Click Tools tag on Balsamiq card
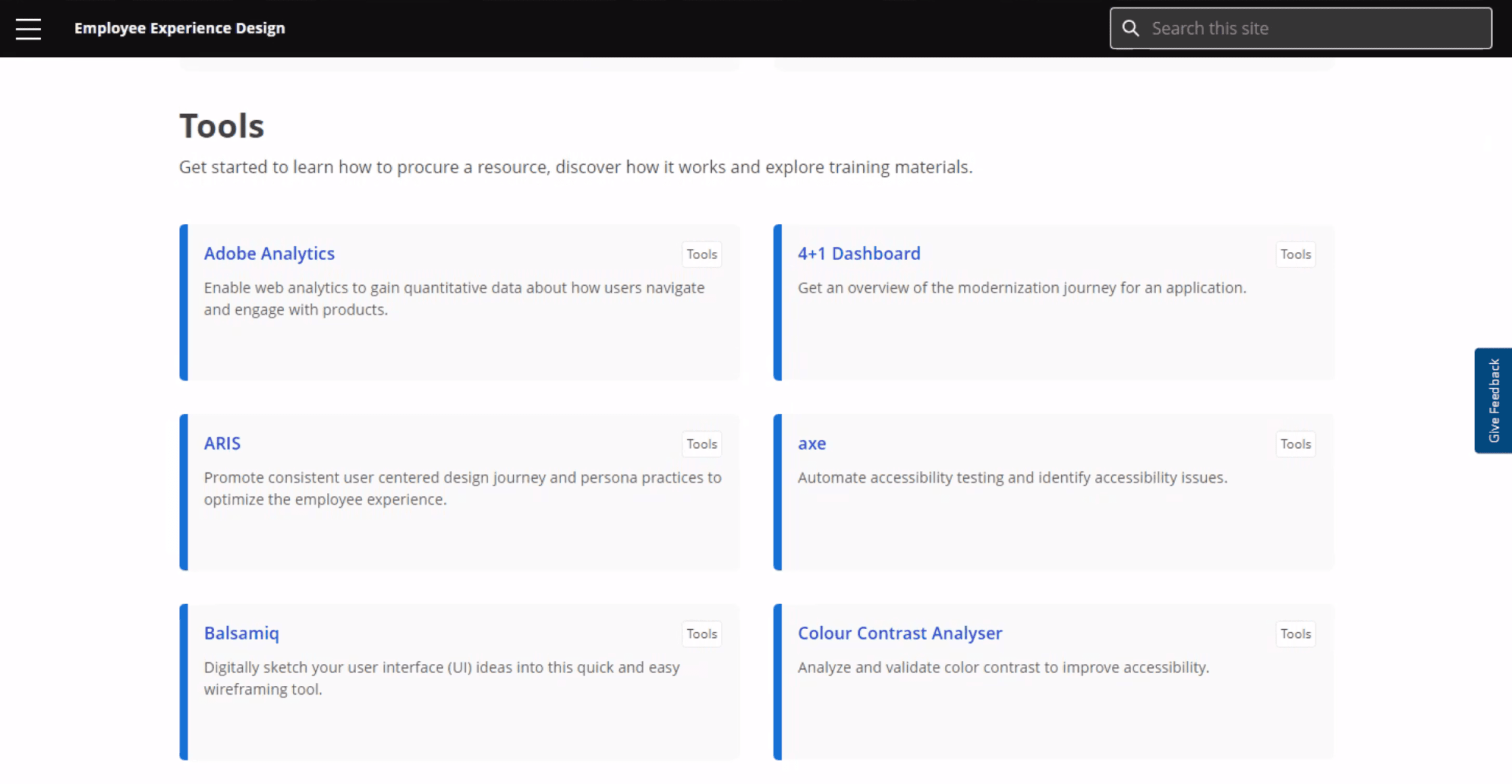Viewport: 1512px width, 784px height. (x=701, y=634)
